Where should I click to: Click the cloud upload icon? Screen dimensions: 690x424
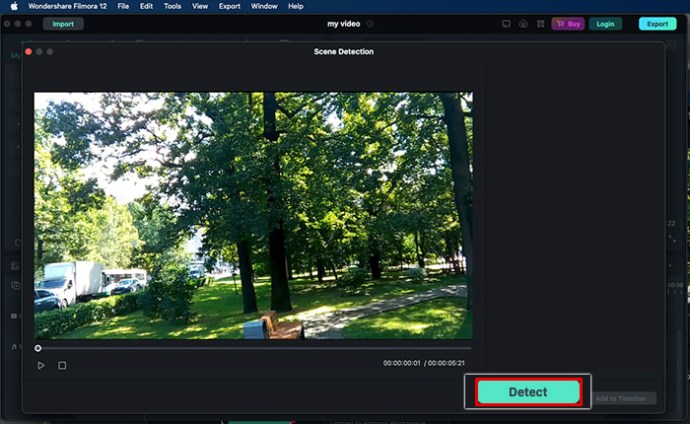[523, 23]
